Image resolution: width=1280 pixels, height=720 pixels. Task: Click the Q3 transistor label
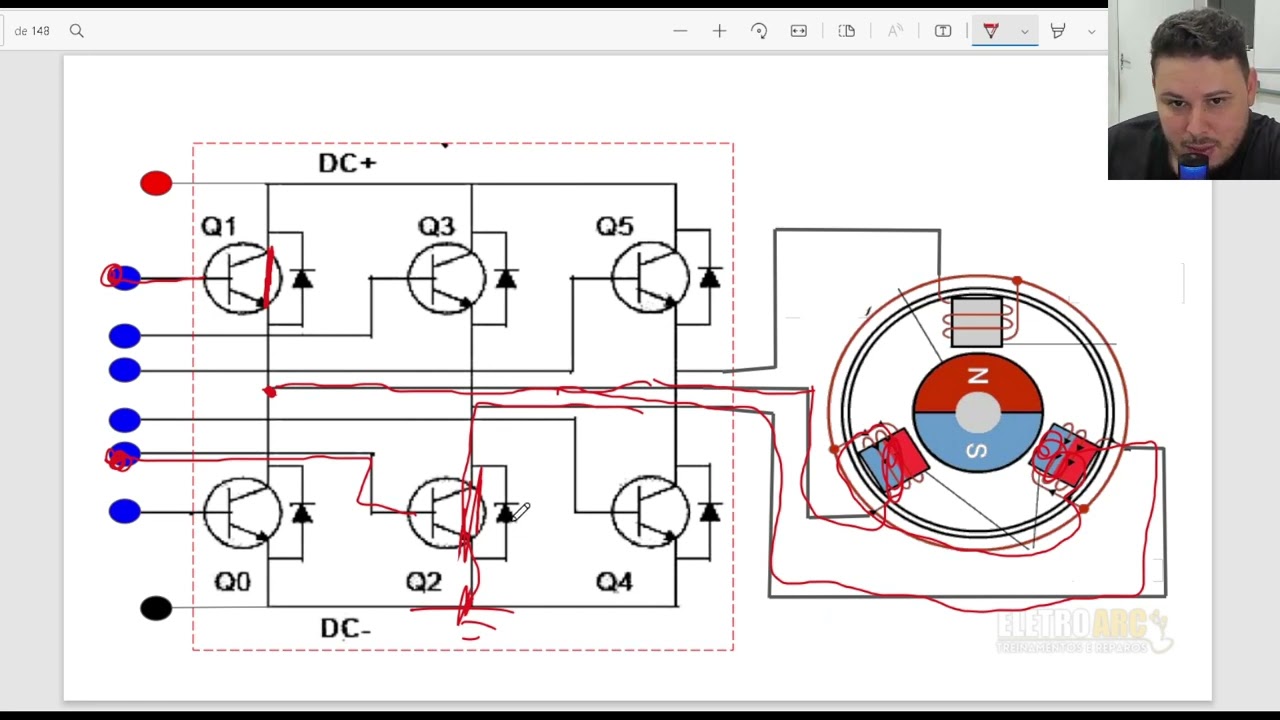436,226
